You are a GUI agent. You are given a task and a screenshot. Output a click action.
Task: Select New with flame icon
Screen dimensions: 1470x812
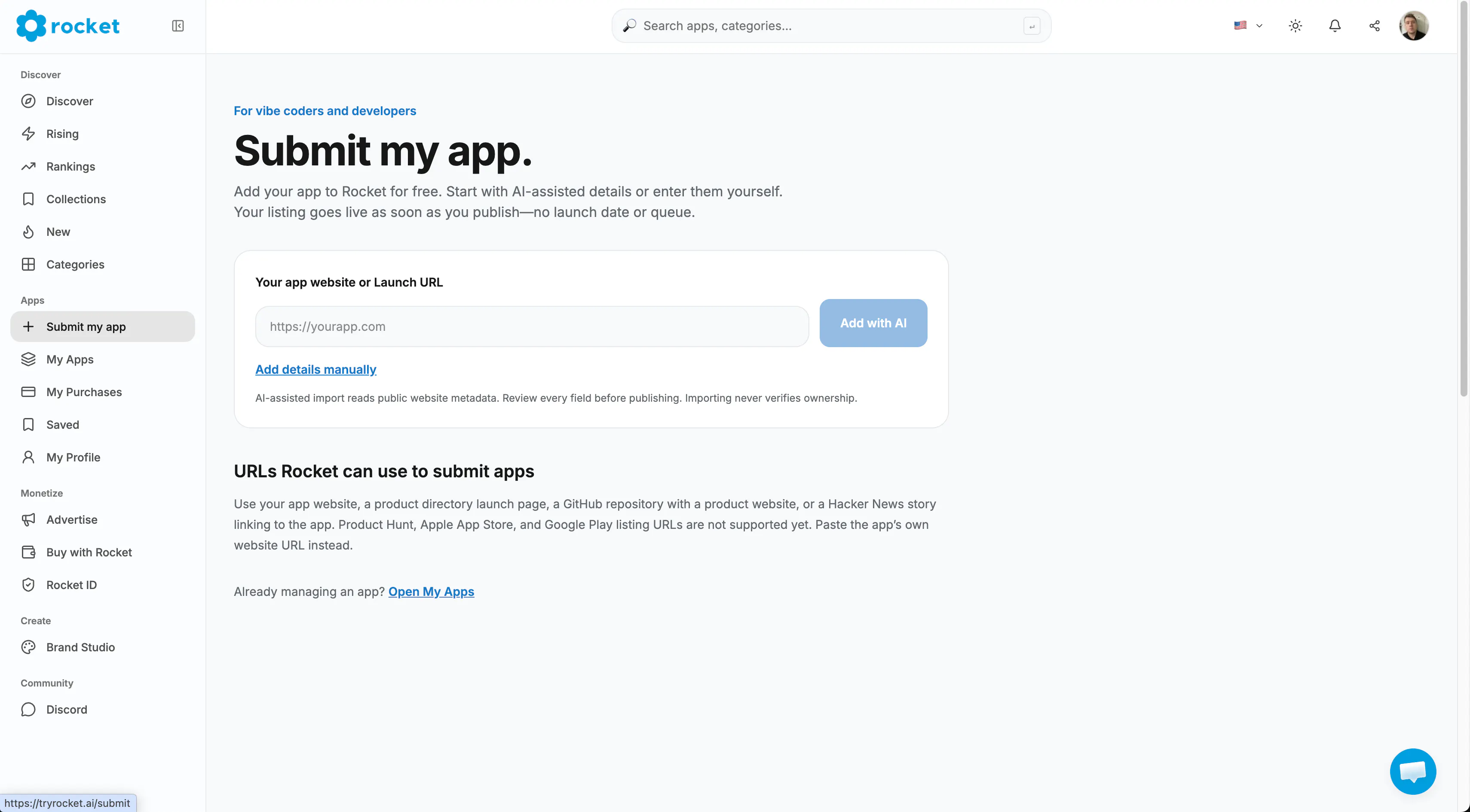tap(103, 232)
